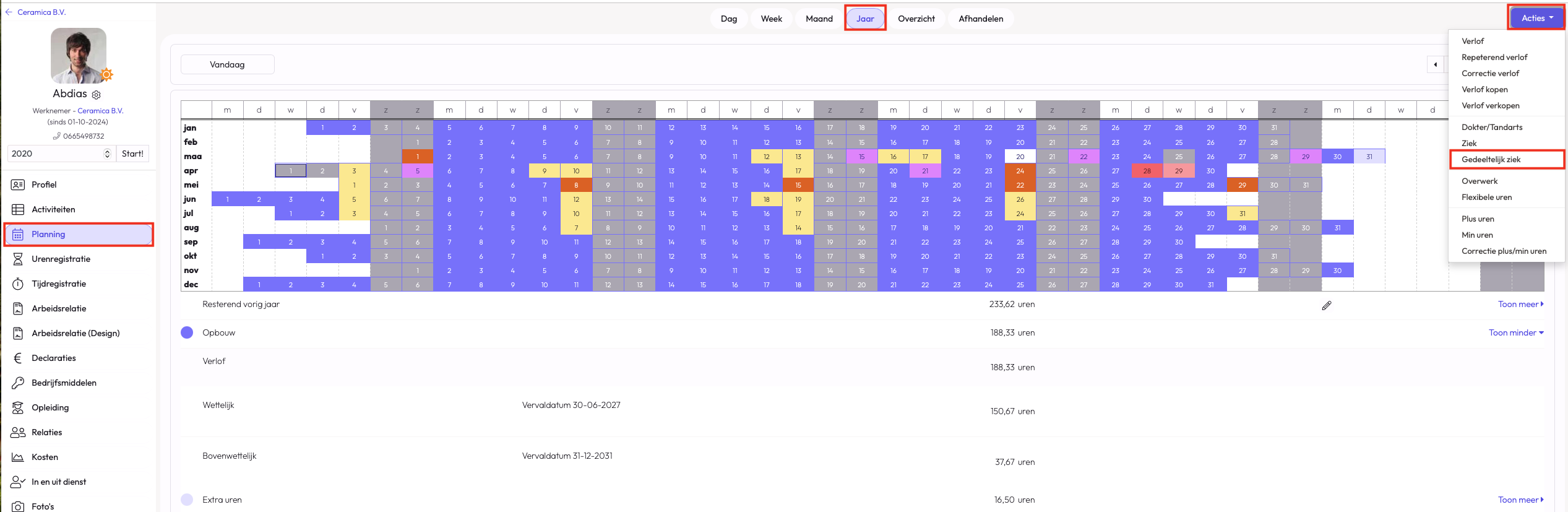
Task: Click the Foto's camera icon
Action: (18, 506)
